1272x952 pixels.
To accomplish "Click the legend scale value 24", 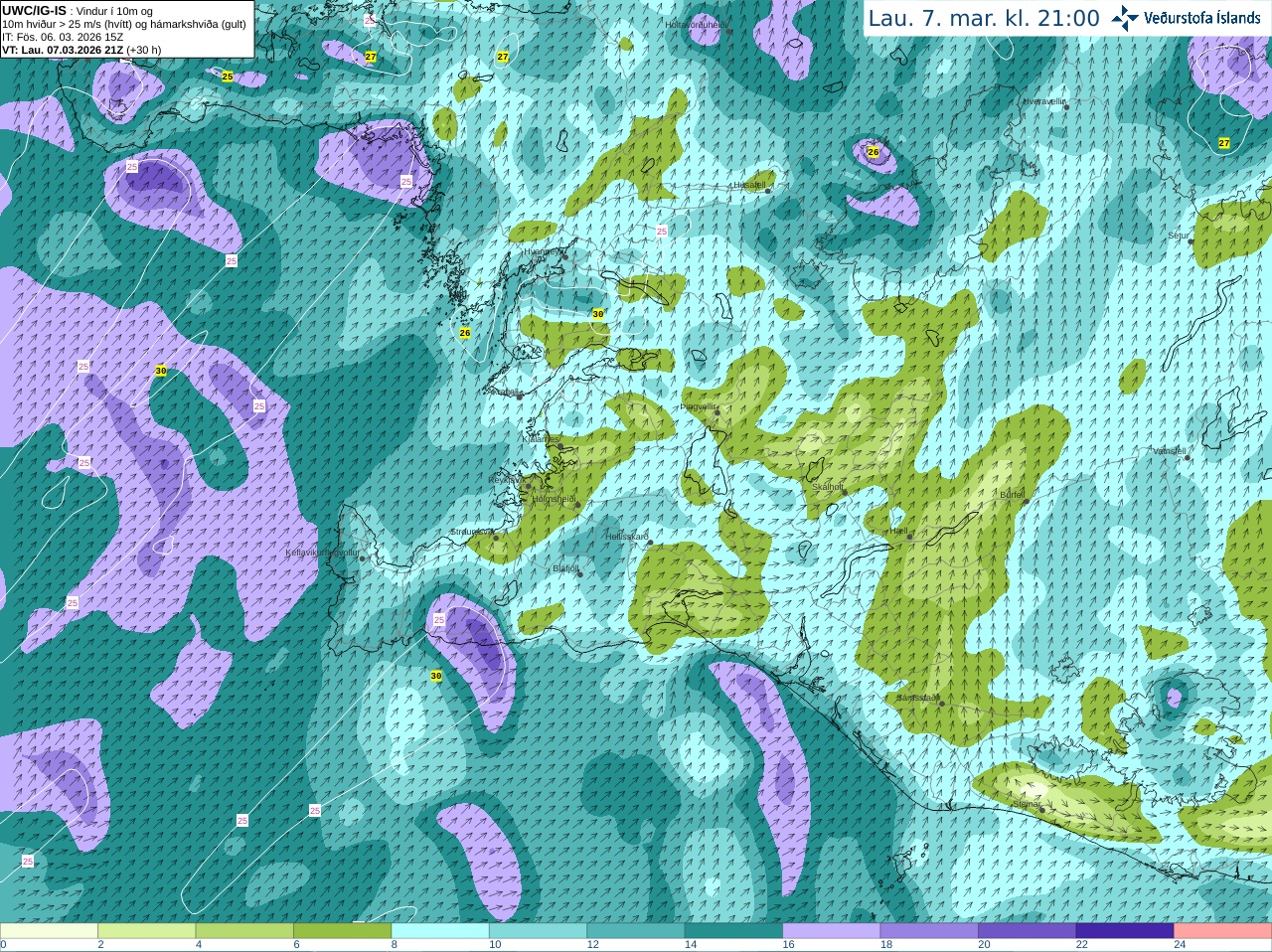I will 1180,944.
